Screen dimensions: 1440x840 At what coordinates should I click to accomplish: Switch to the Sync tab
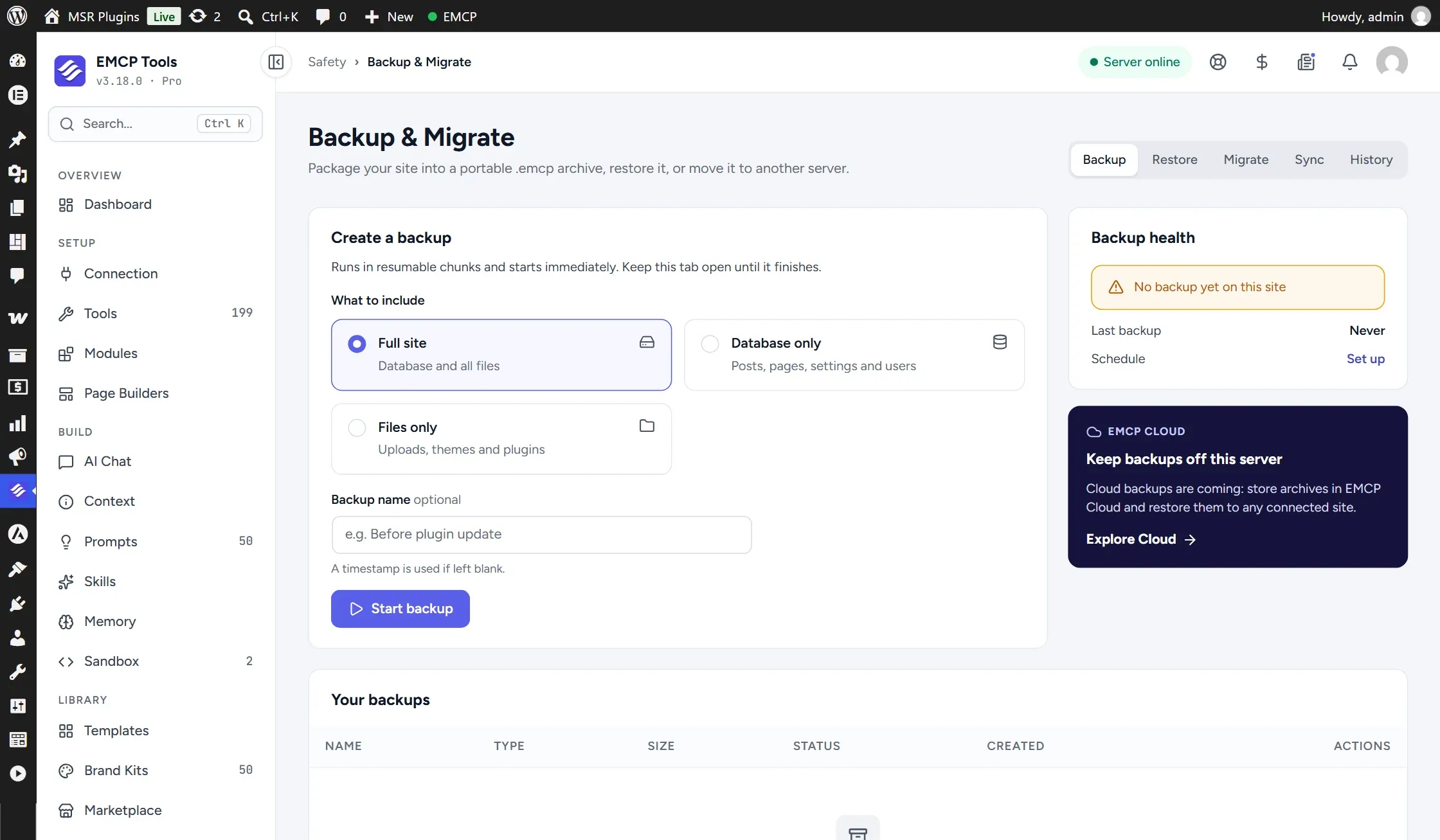coord(1309,159)
